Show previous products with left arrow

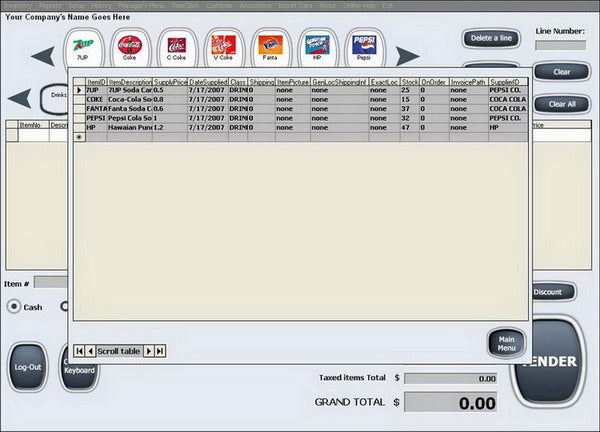click(43, 56)
